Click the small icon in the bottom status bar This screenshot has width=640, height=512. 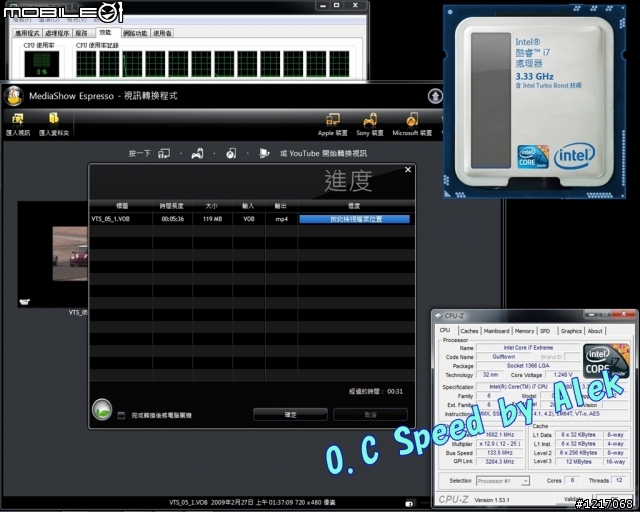coord(409,503)
